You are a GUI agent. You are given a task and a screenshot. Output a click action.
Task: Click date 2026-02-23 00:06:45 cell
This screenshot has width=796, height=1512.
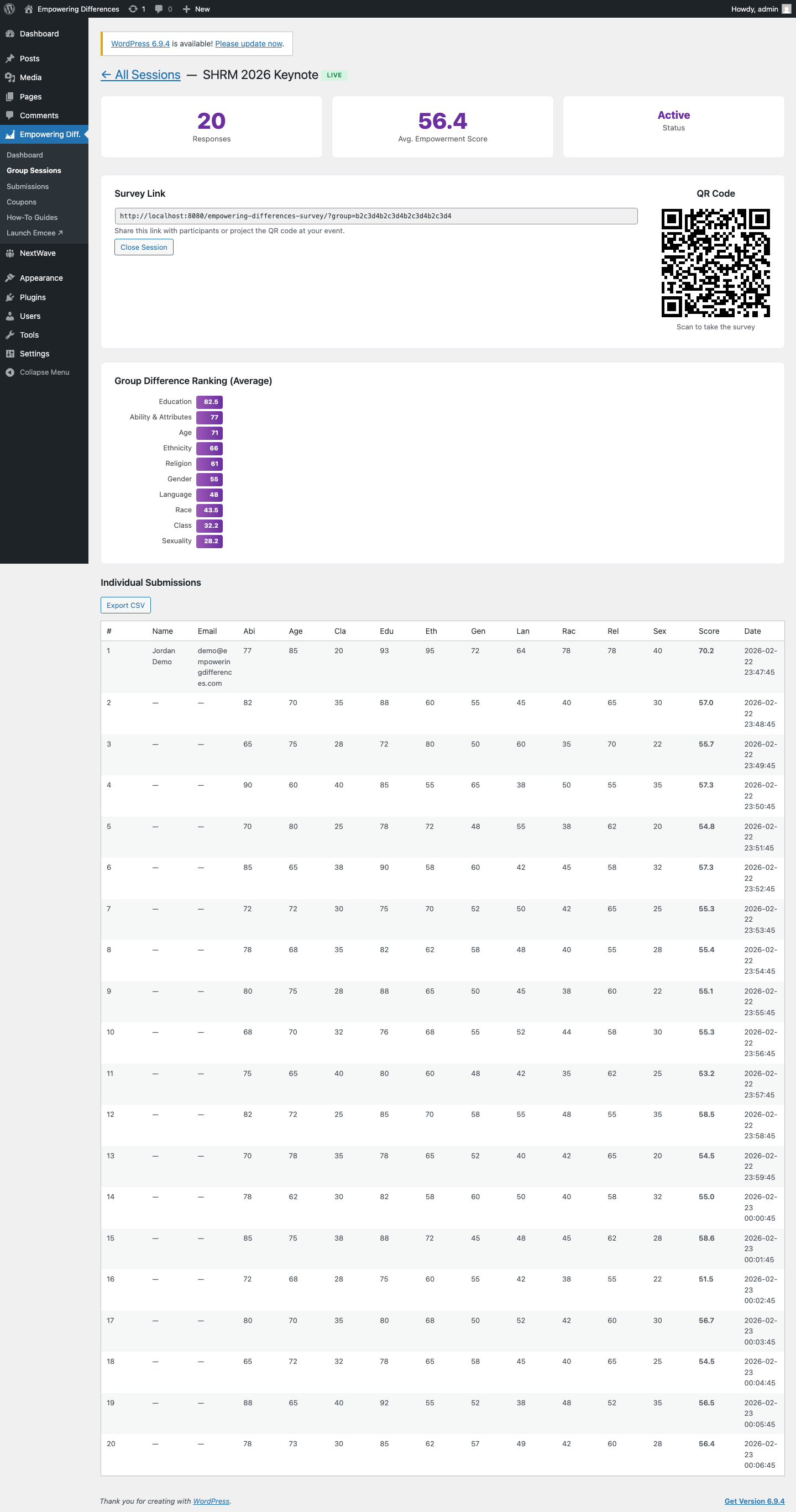[760, 1455]
